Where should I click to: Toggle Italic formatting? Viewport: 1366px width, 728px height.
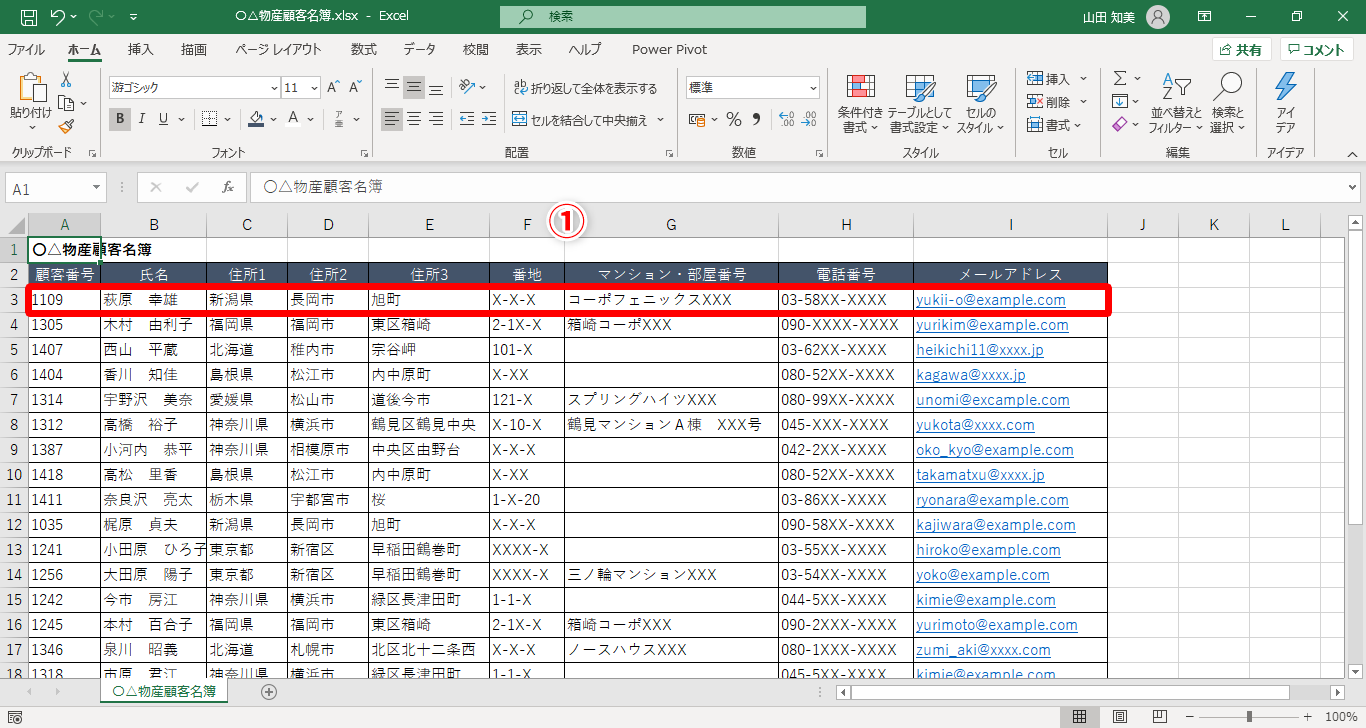tap(142, 119)
